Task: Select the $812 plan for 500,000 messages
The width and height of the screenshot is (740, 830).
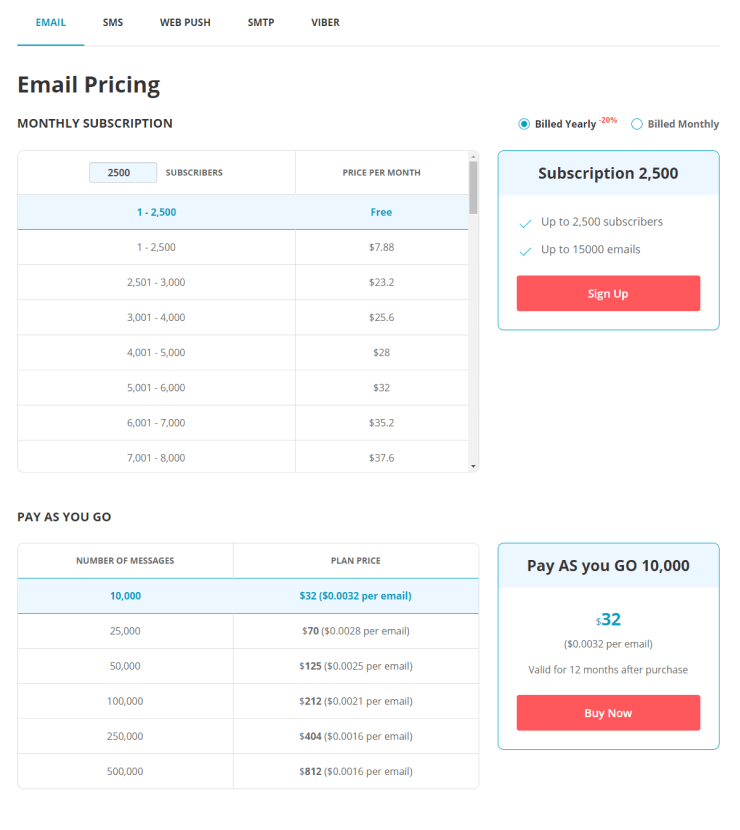Action: (x=248, y=771)
